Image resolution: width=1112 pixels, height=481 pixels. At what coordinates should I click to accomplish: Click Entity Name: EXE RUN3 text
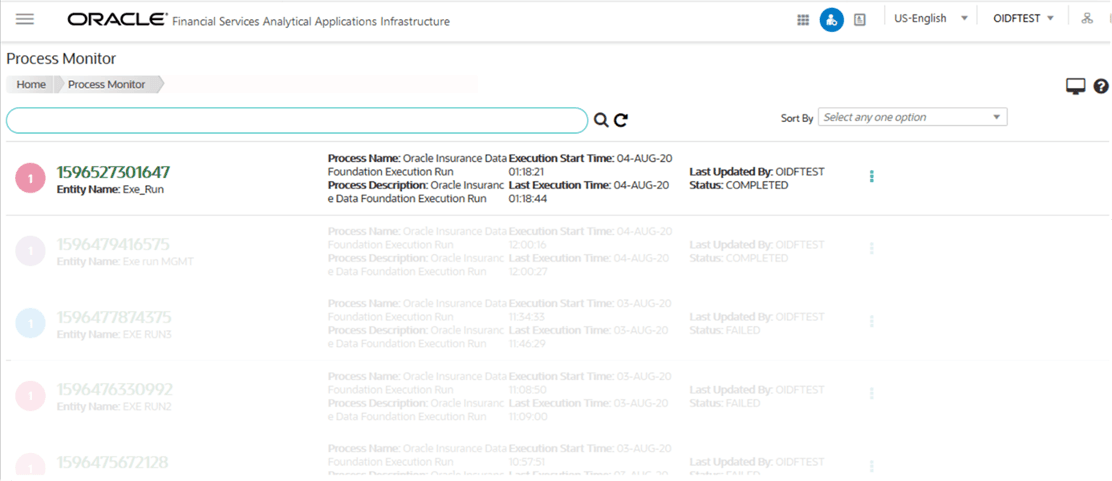click(114, 334)
